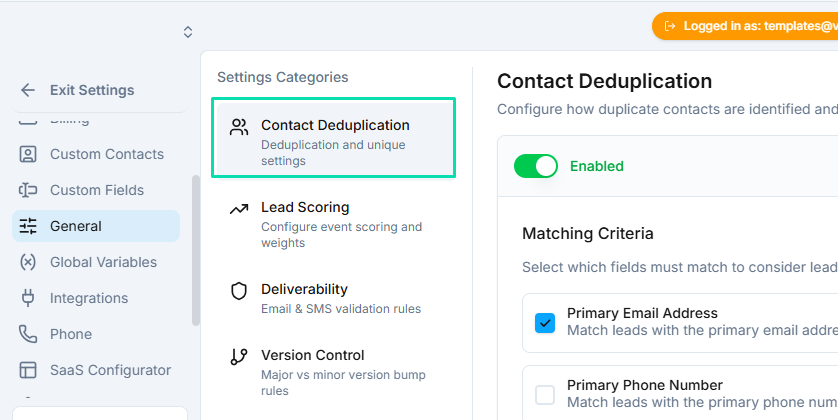Image resolution: width=838 pixels, height=420 pixels.
Task: Click the logout icon in orange banner
Action: (x=670, y=26)
